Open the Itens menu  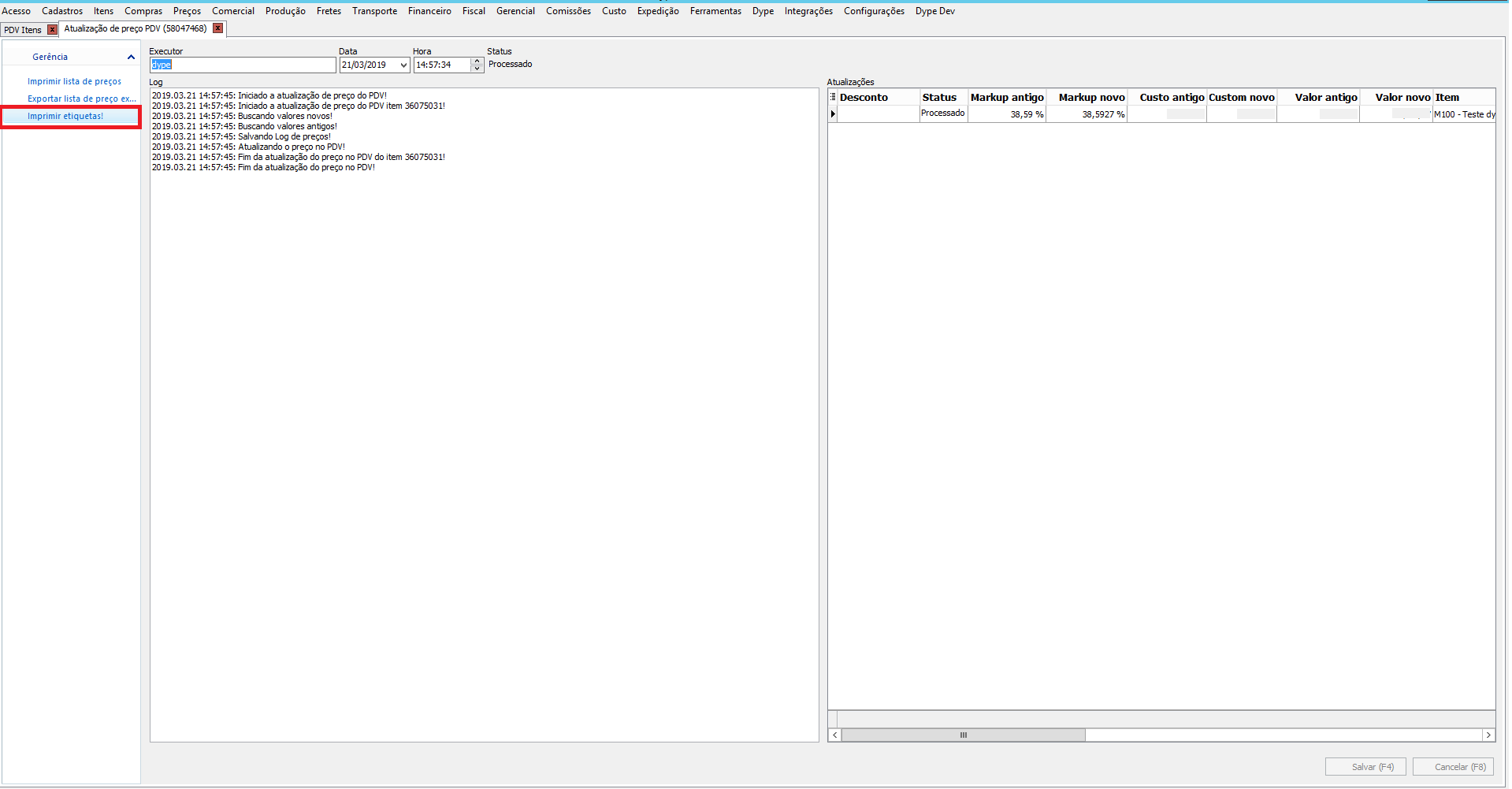coord(104,11)
